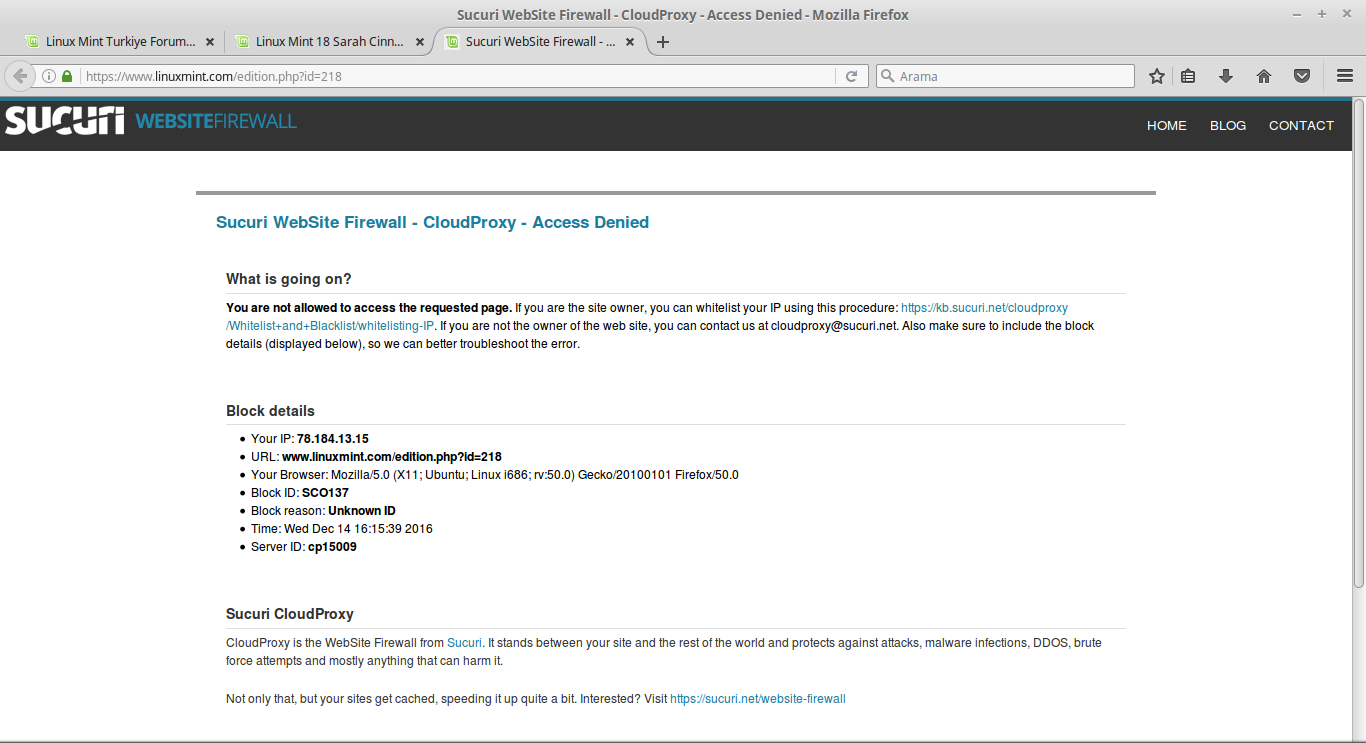Click the WEBSITEFIREWALL header text
Image resolution: width=1366 pixels, height=743 pixels.
[x=216, y=121]
